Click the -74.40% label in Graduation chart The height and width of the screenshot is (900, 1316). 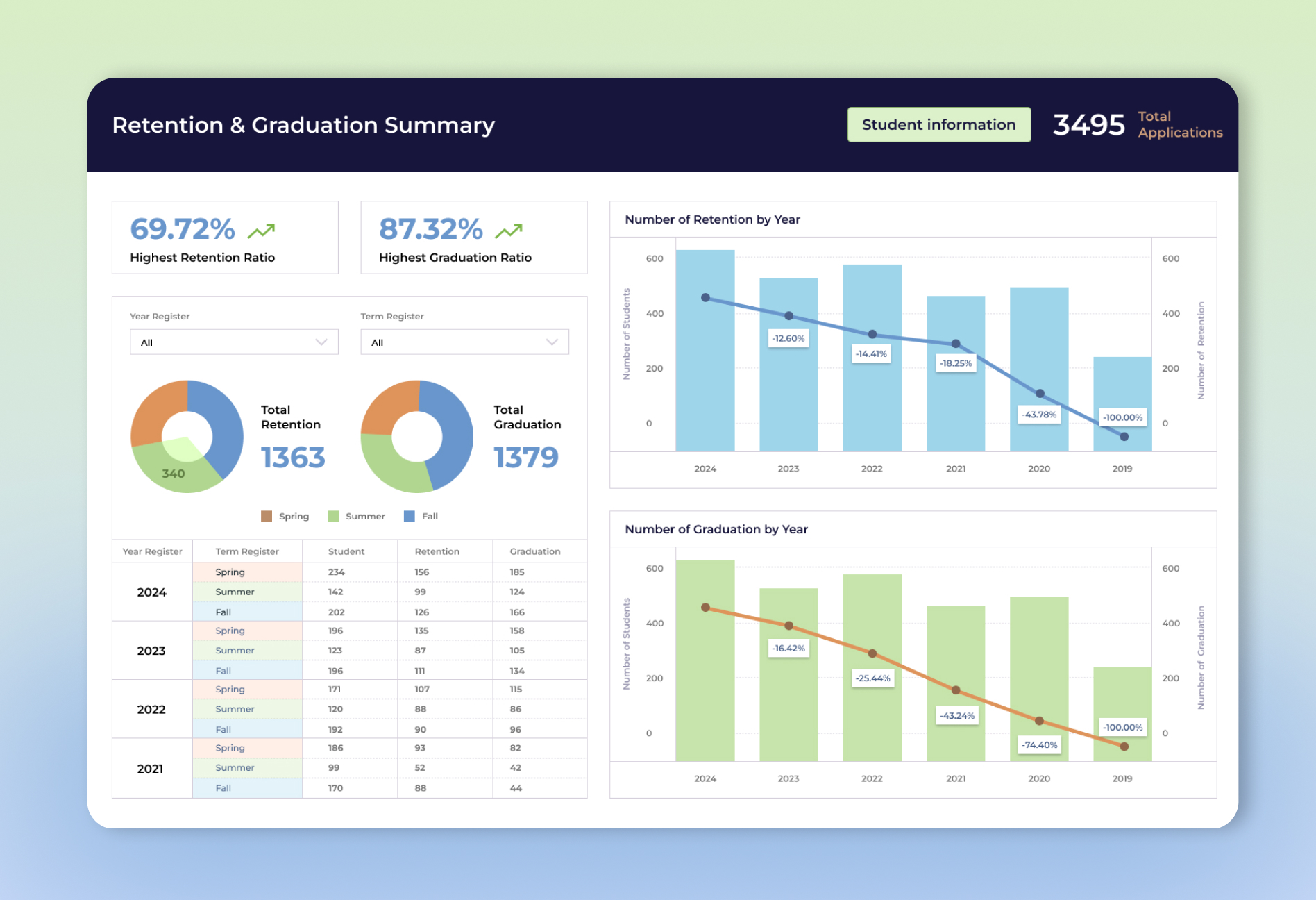point(1039,745)
